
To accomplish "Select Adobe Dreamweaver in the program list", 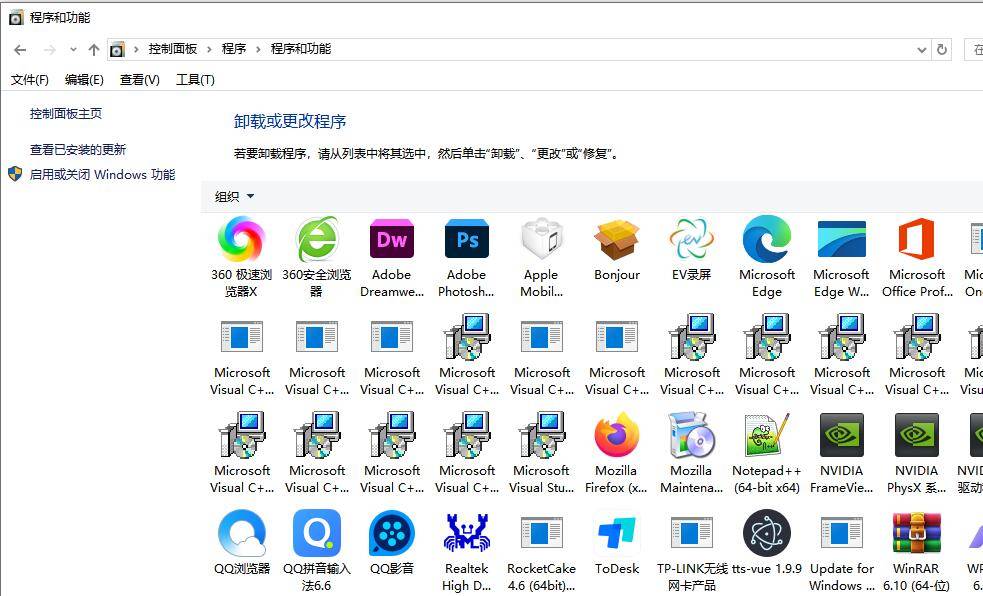I will point(391,241).
